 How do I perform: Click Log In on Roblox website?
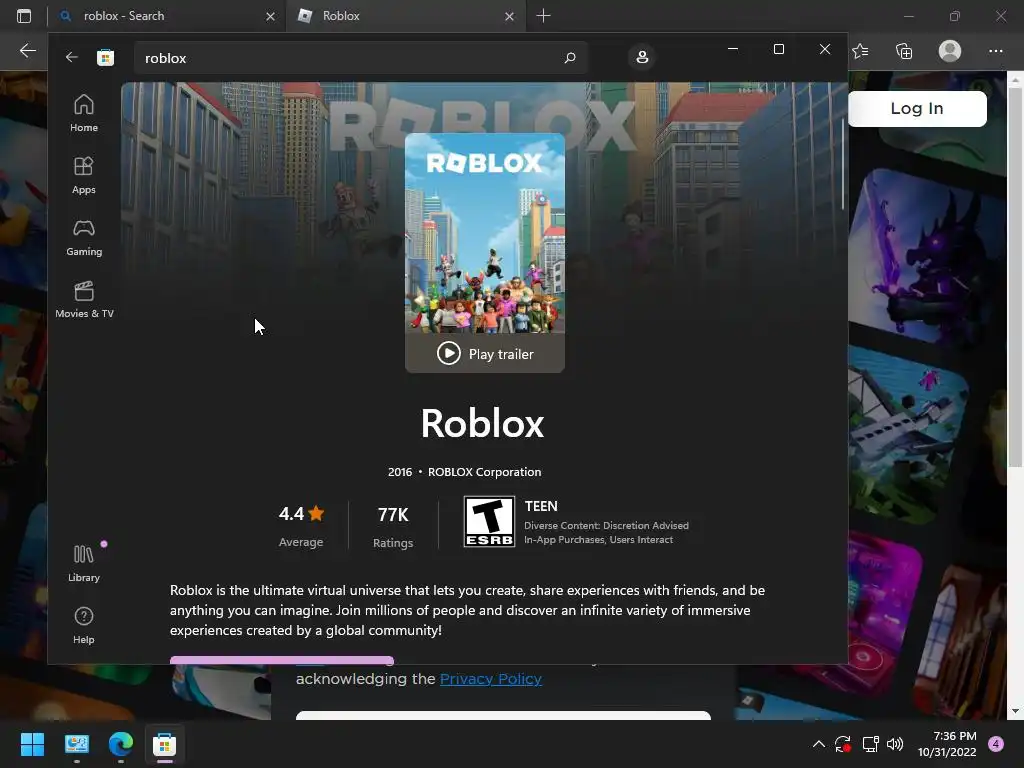coord(917,108)
